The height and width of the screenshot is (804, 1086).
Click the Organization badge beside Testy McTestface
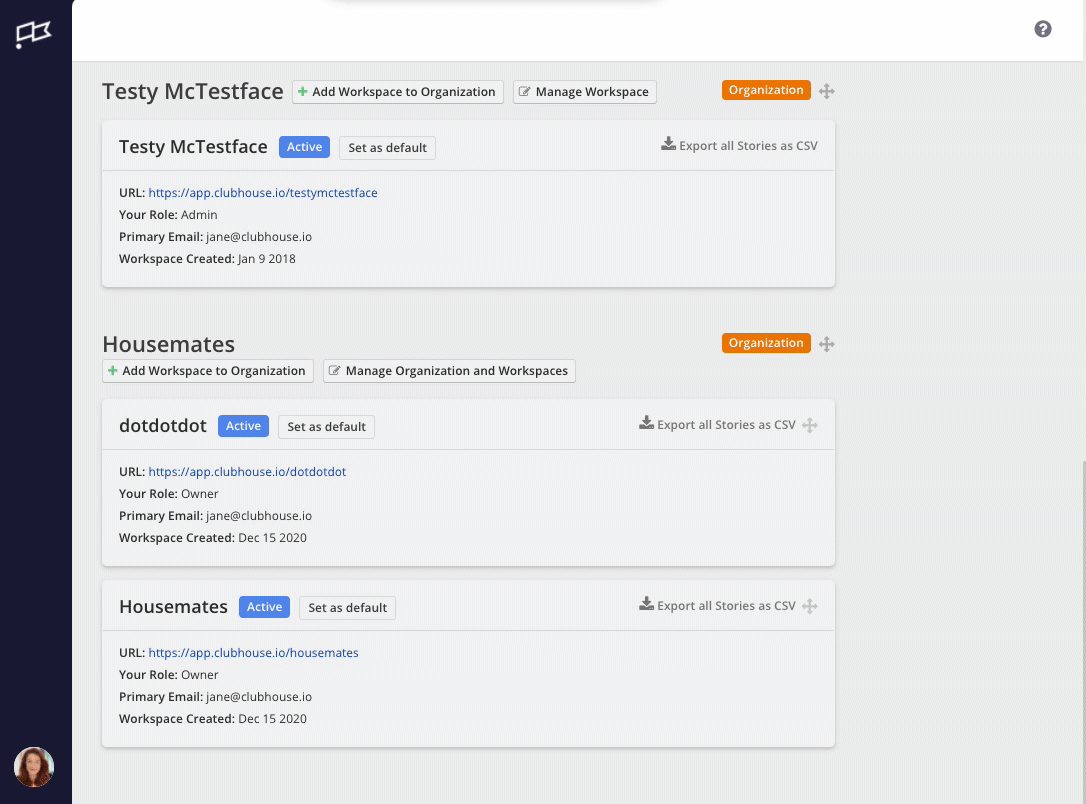click(766, 90)
